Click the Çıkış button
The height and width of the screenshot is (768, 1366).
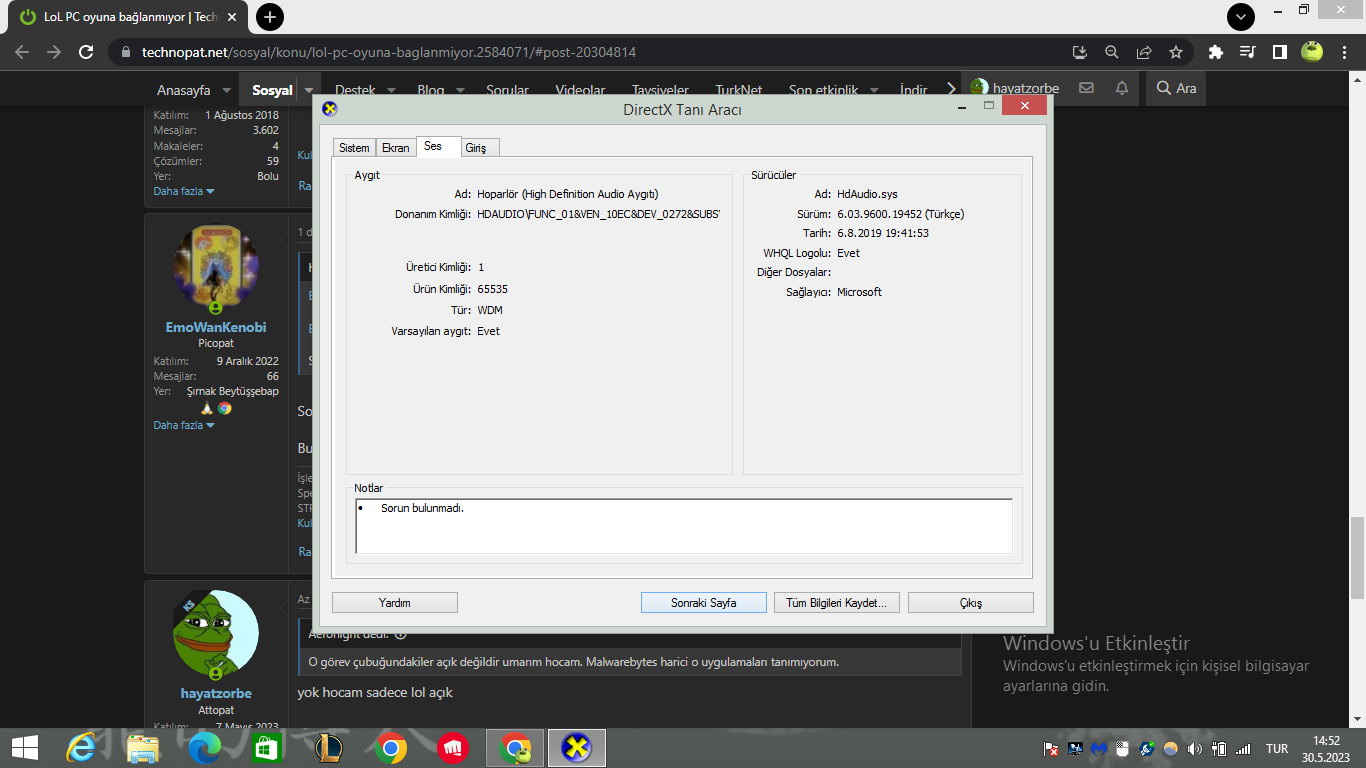(971, 603)
